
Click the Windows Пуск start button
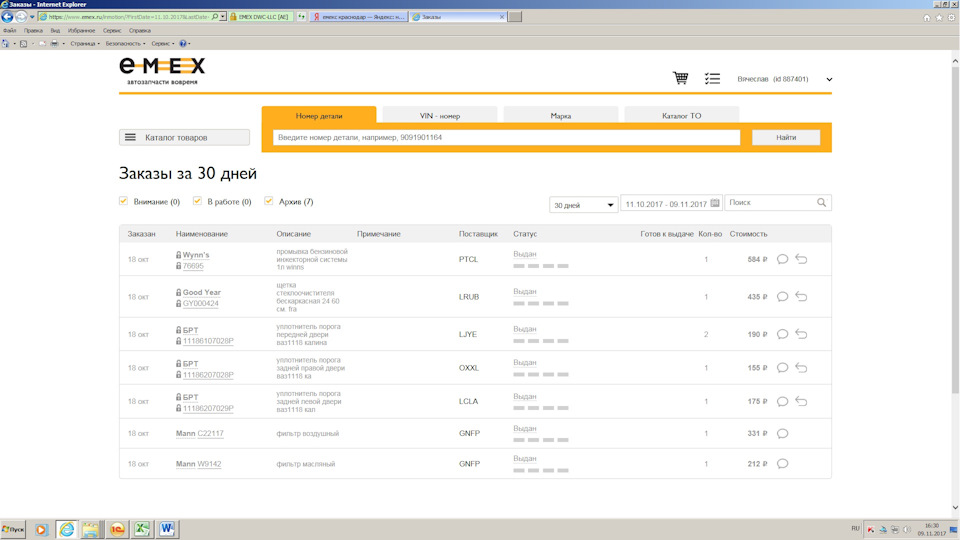[13, 529]
